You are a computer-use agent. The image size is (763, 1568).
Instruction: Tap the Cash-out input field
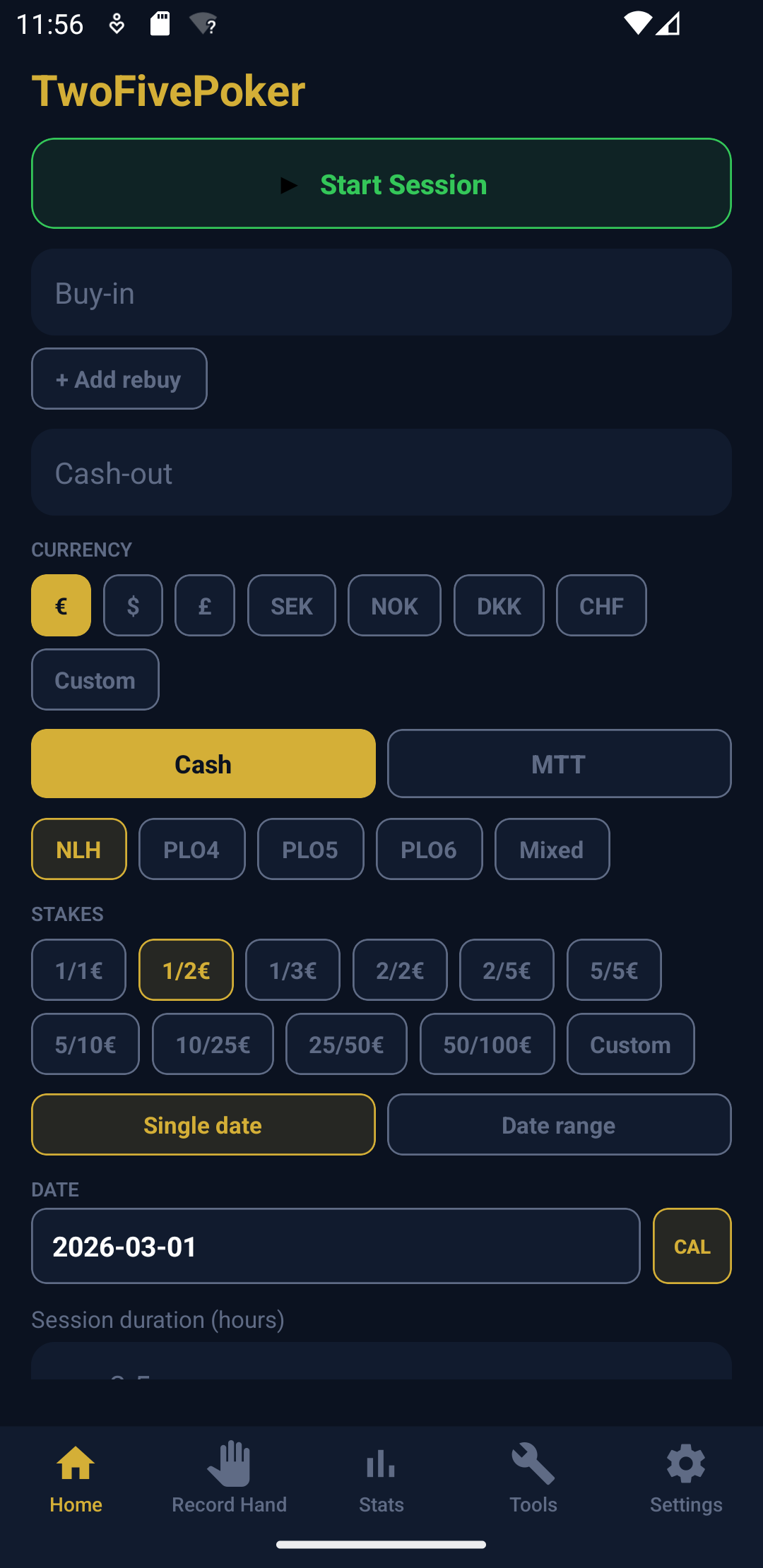click(381, 473)
